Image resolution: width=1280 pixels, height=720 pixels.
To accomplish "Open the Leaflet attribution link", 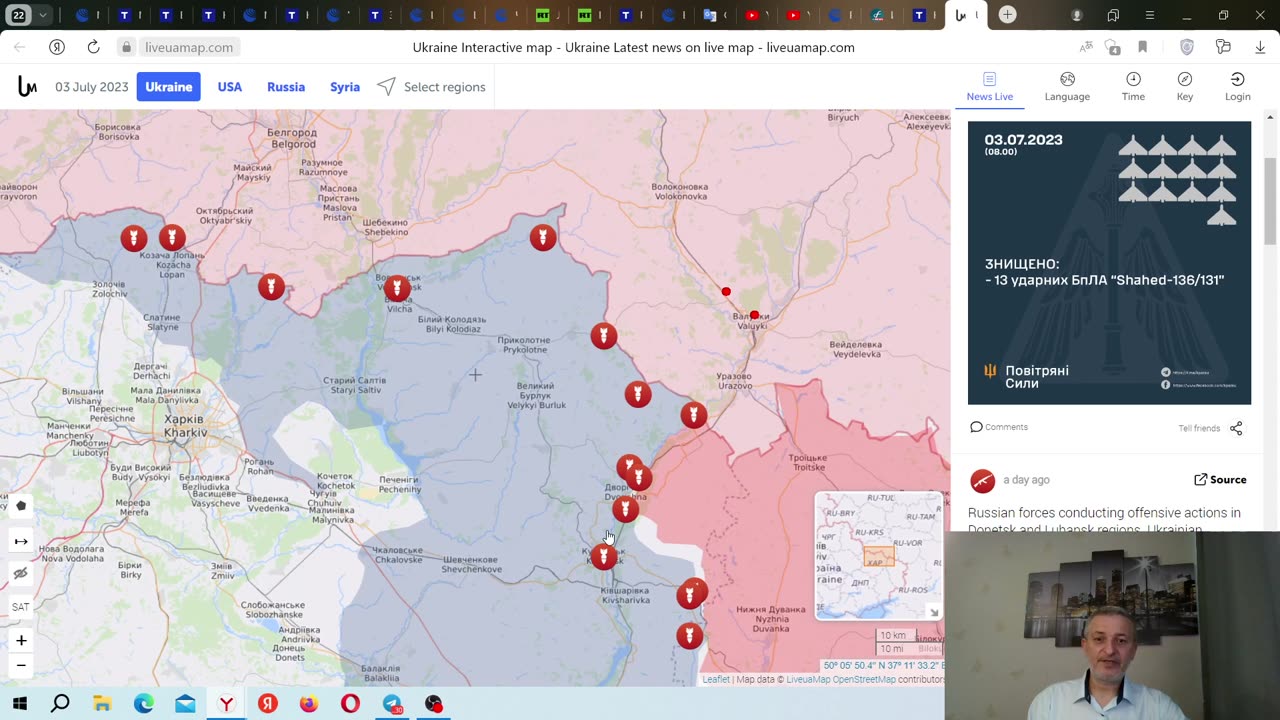I will point(716,680).
